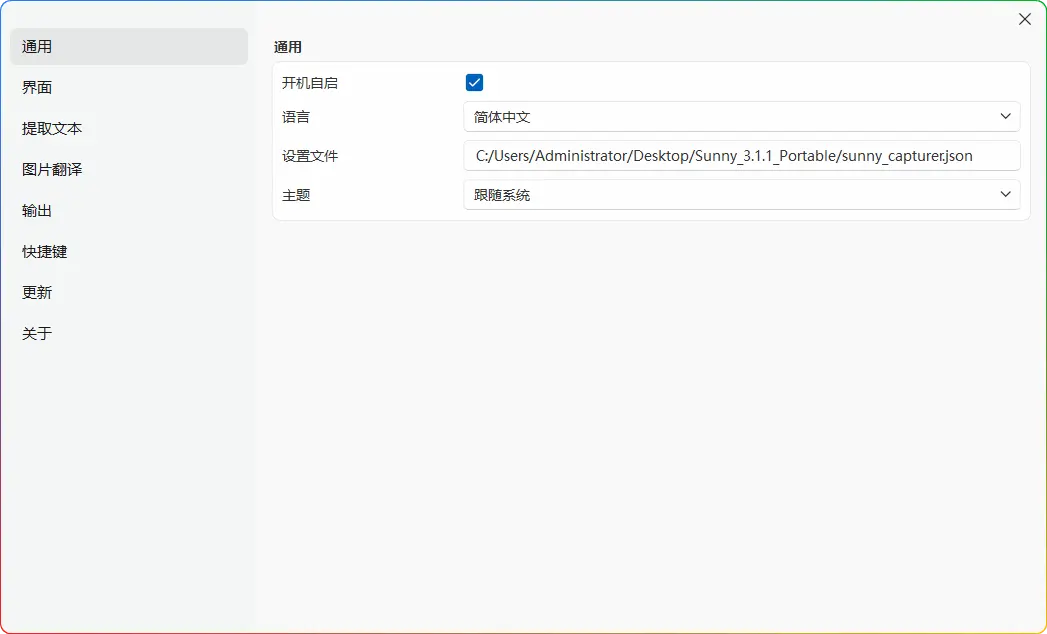This screenshot has height=634, width=1047.
Task: Click the 语言 row label
Action: [x=296, y=117]
